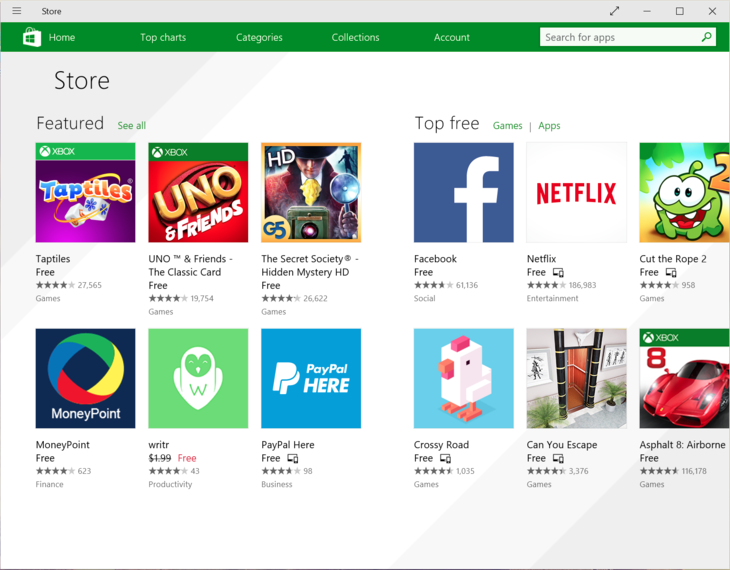Click the Store shopping bag logo
Screen dimensions: 730x570
tap(32, 37)
